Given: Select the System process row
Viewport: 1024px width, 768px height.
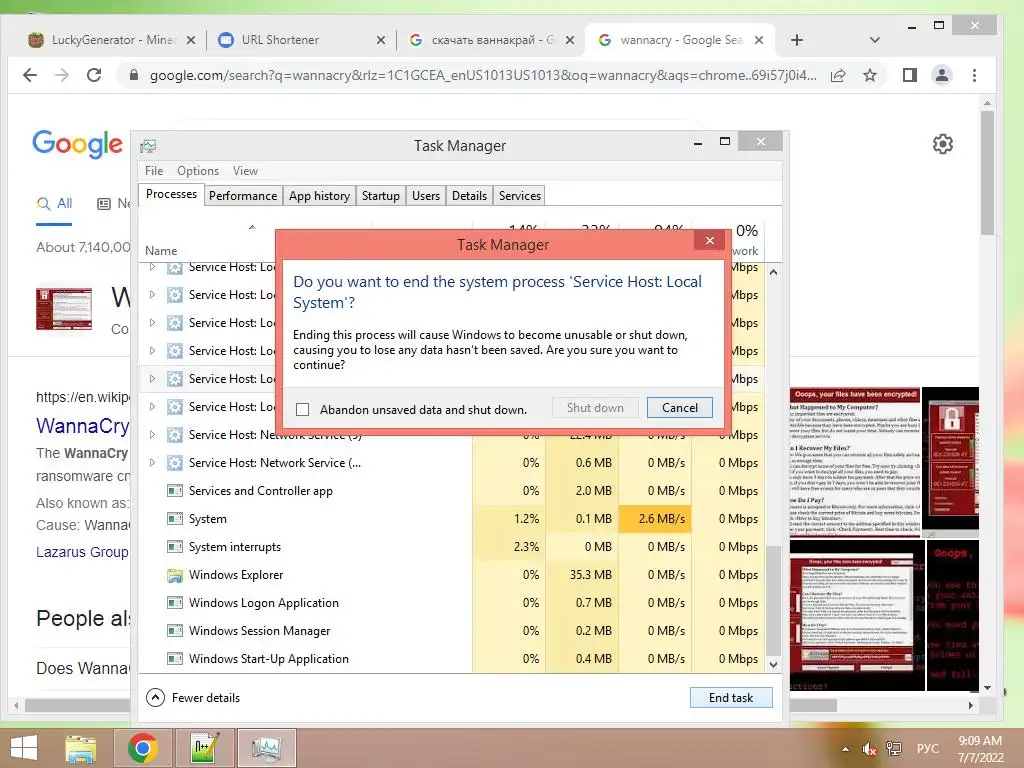Looking at the screenshot, I should [451, 519].
